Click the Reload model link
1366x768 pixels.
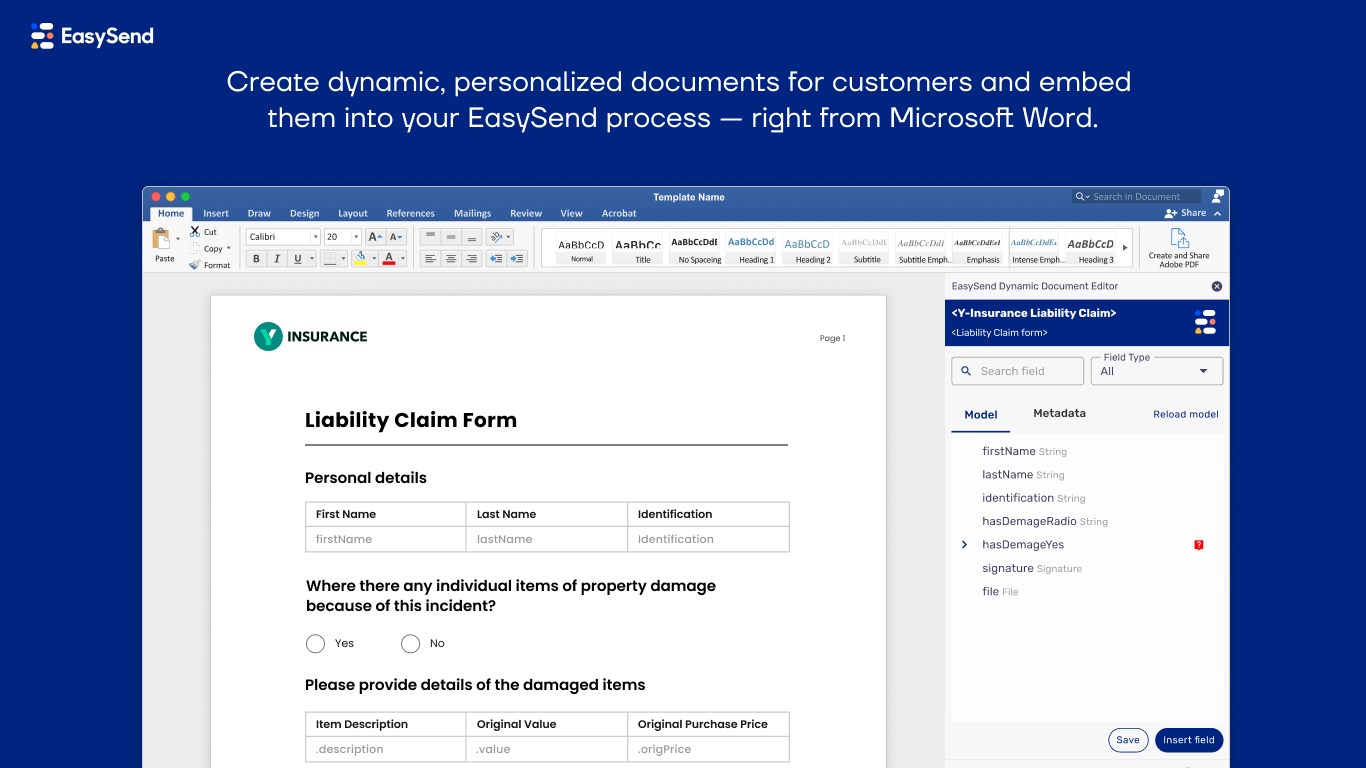1186,414
